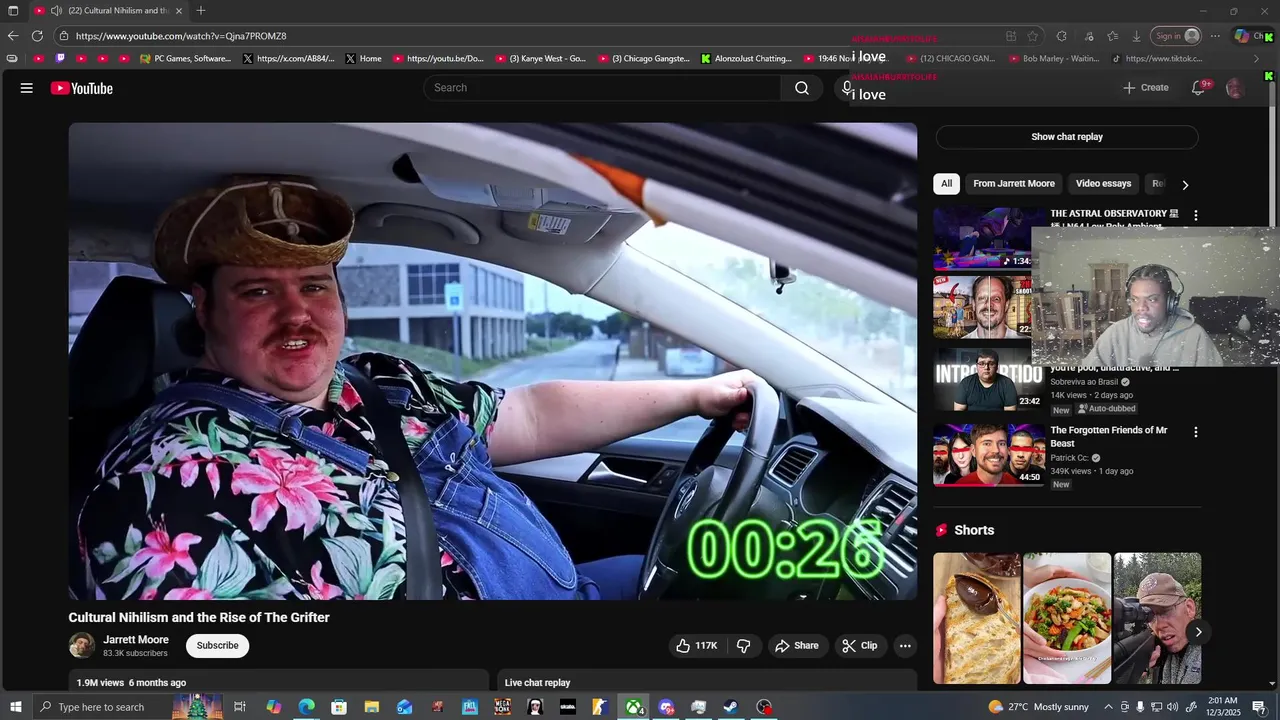Screen dimensions: 1280x720
Task: Open Microsoft Edge from taskbar
Action: point(306,707)
